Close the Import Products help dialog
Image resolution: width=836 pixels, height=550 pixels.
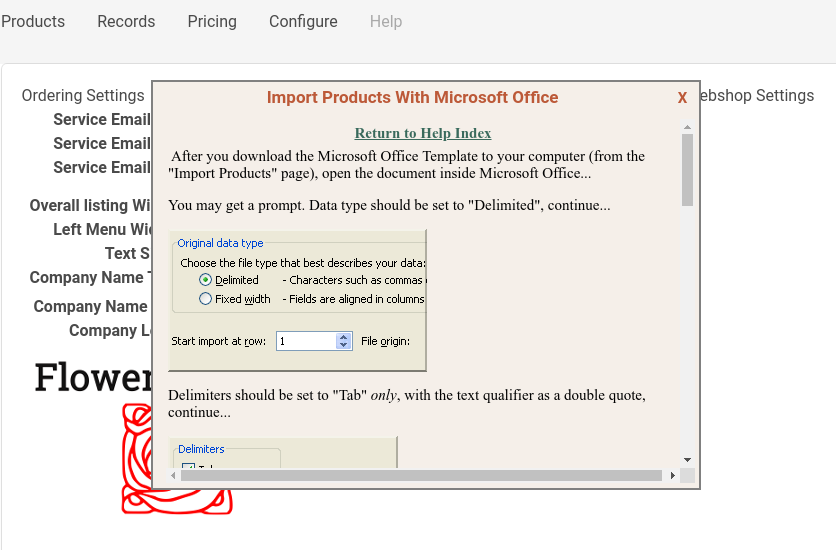[682, 98]
